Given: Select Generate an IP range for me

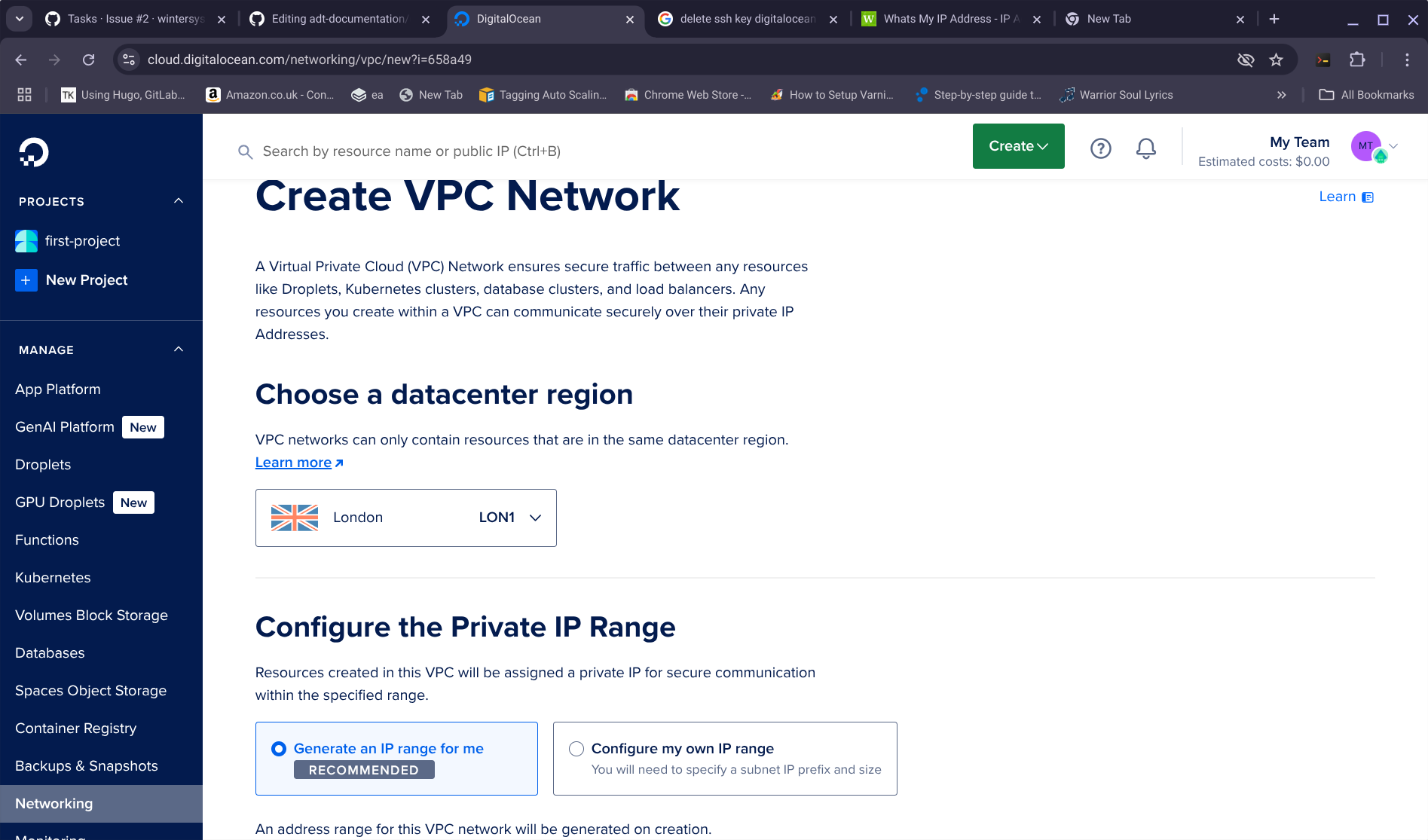Looking at the screenshot, I should coord(279,749).
